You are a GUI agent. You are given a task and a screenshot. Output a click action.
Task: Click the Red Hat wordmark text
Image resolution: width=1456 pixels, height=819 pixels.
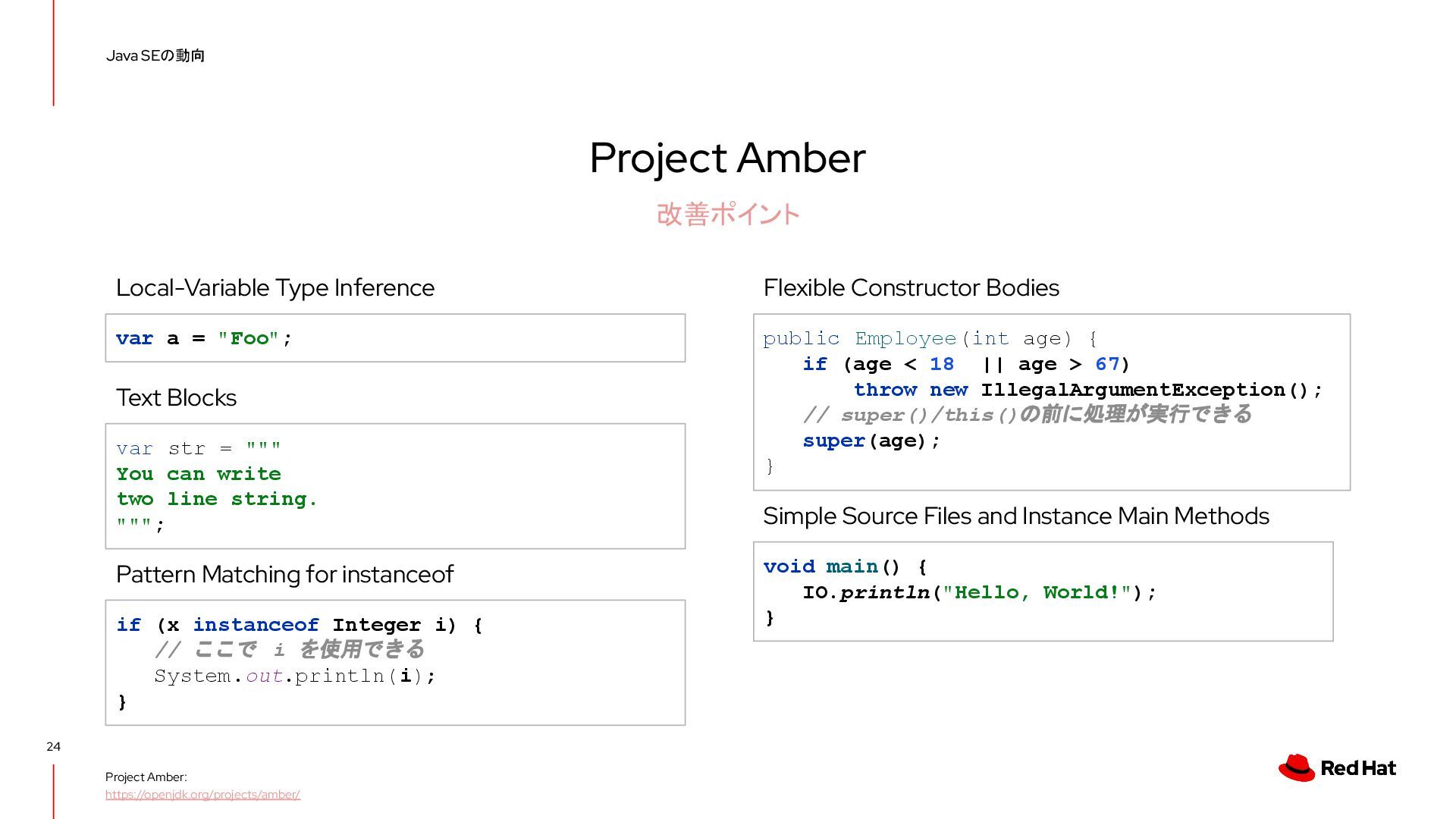pyautogui.click(x=1358, y=768)
